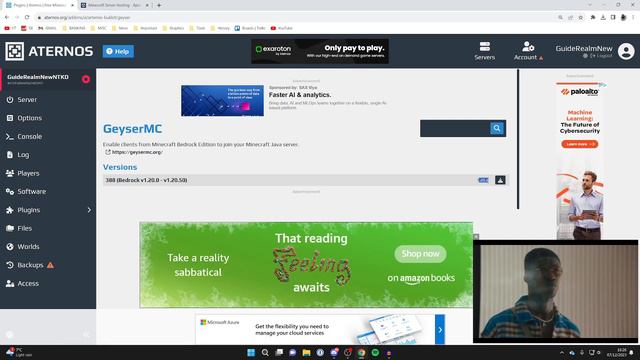Viewport: 640px width, 360px height.
Task: Click the plugin search input field
Action: (x=455, y=129)
